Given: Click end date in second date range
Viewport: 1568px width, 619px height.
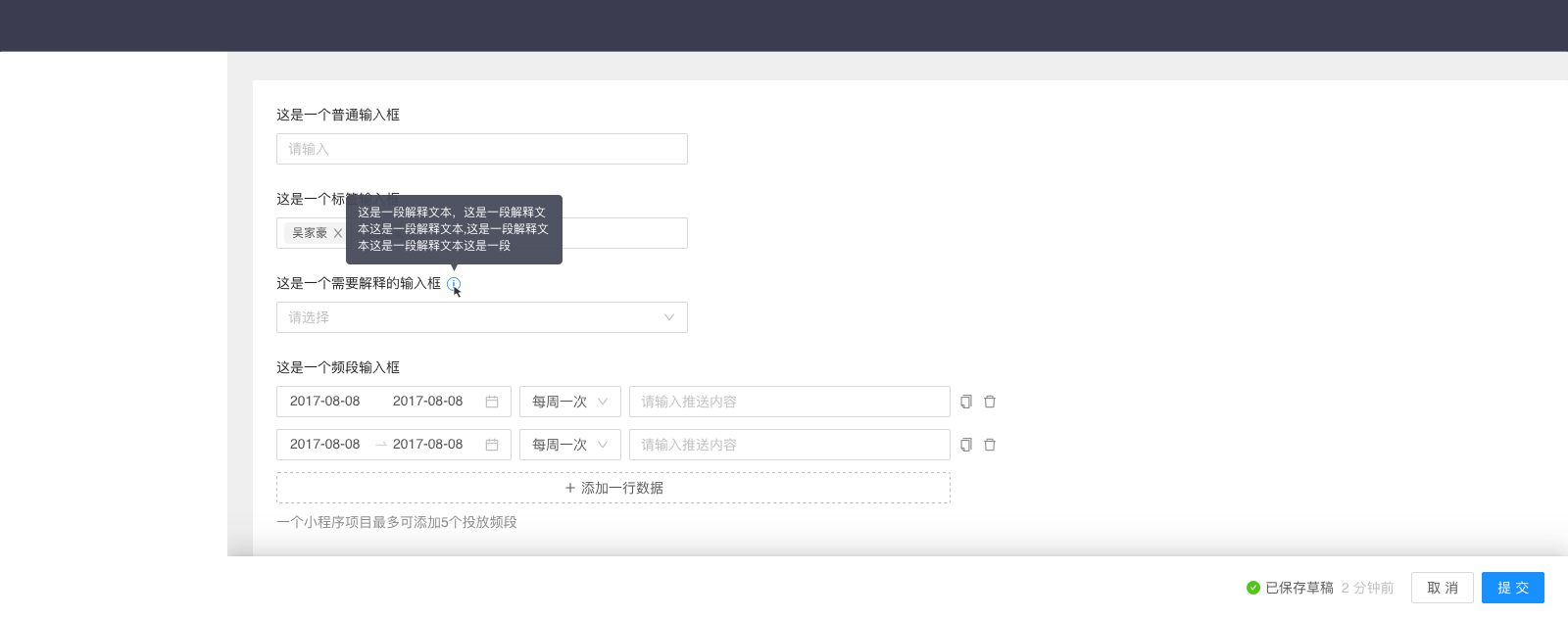Looking at the screenshot, I should 428,445.
